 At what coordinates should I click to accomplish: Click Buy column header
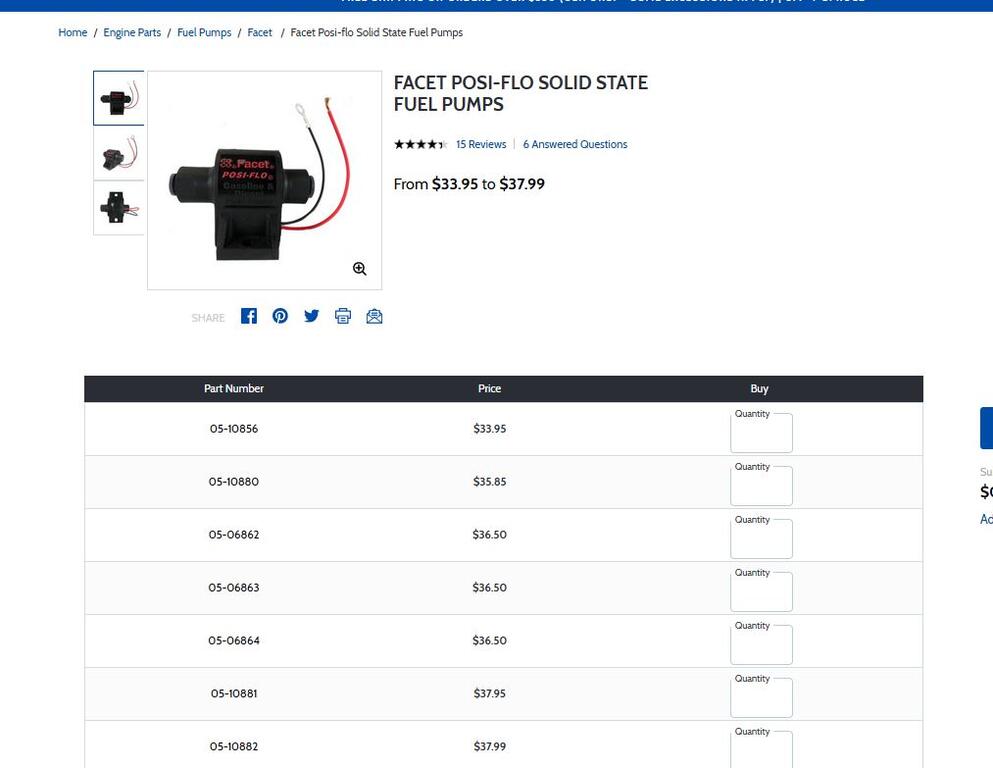(x=759, y=389)
